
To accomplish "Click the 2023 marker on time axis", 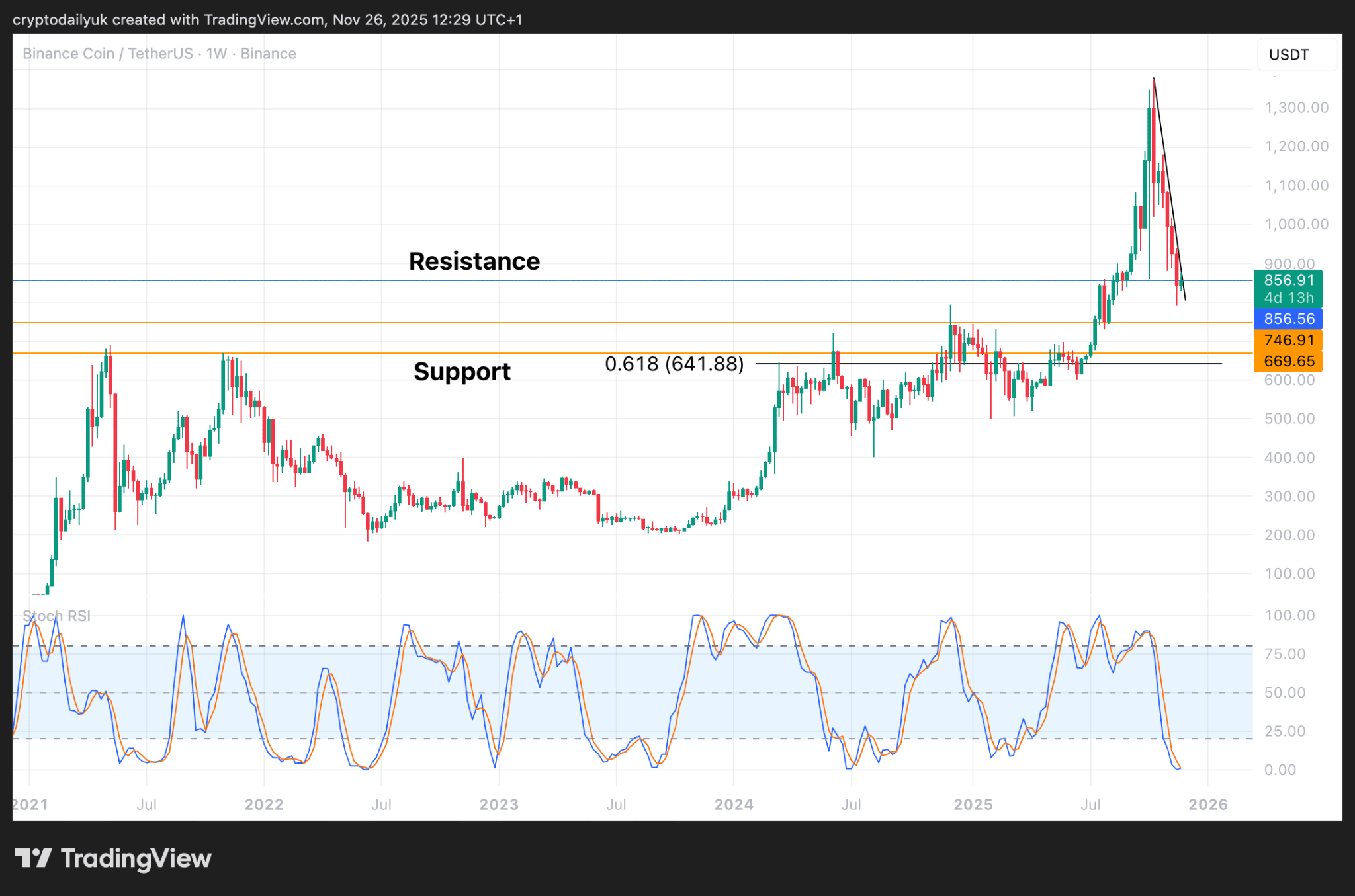I will [x=498, y=805].
